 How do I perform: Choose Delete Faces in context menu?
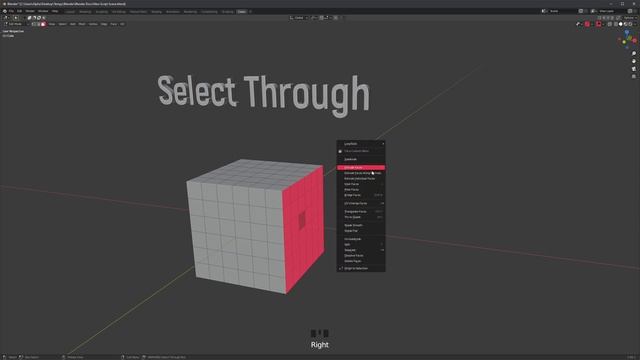(x=361, y=261)
